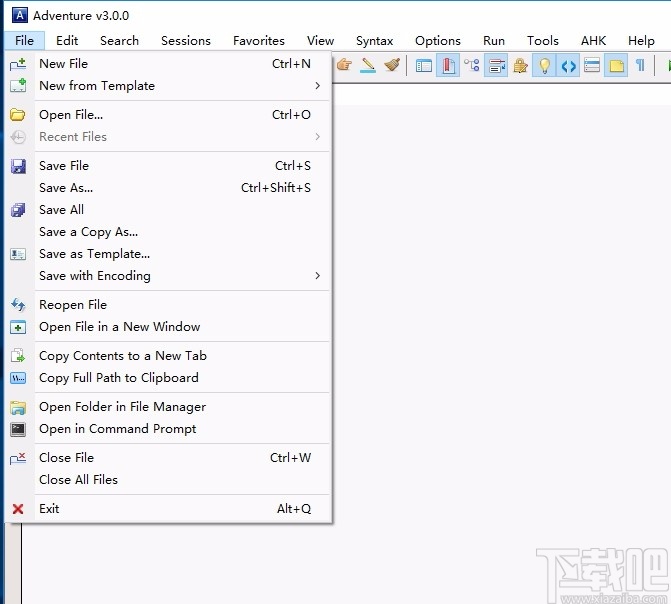Click the broom cleanup toolbar icon
Screen dimensions: 671x604
[x=392, y=65]
